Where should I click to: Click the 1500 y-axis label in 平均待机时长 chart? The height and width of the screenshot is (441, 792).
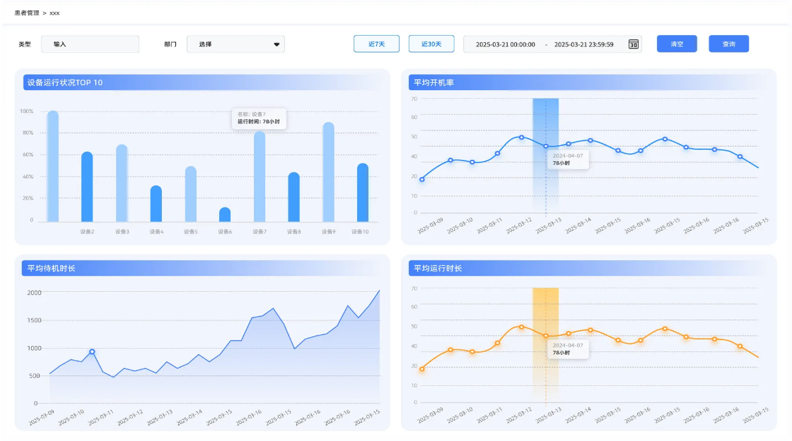pyautogui.click(x=34, y=320)
